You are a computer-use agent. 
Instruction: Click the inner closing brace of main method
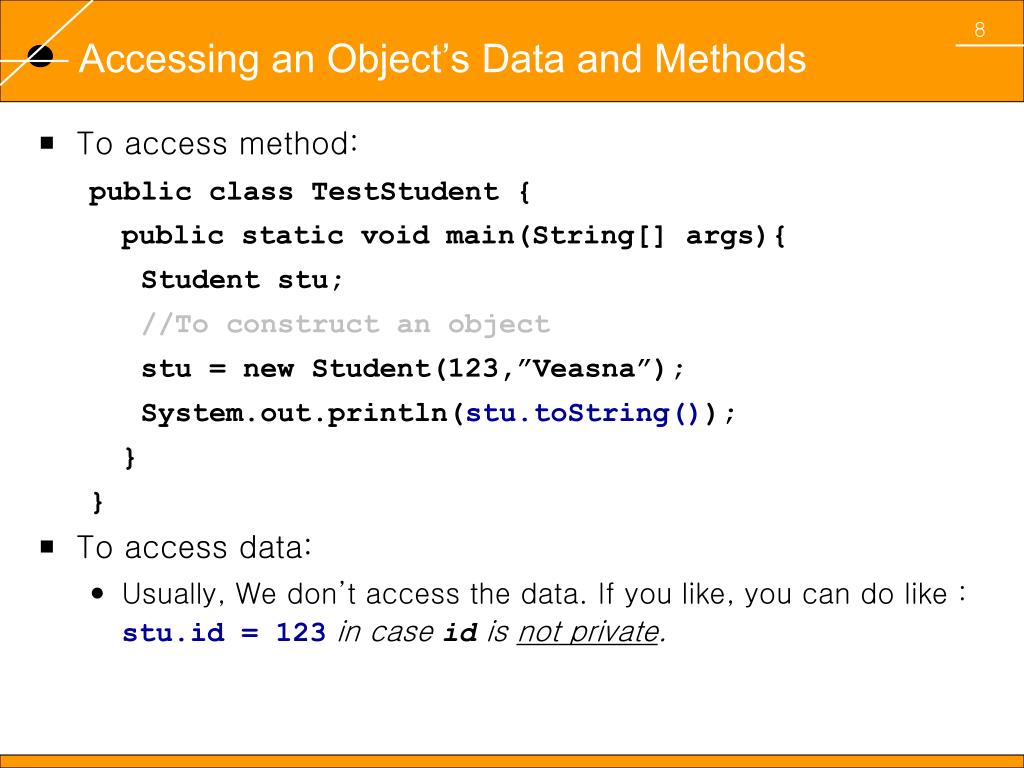[130, 458]
